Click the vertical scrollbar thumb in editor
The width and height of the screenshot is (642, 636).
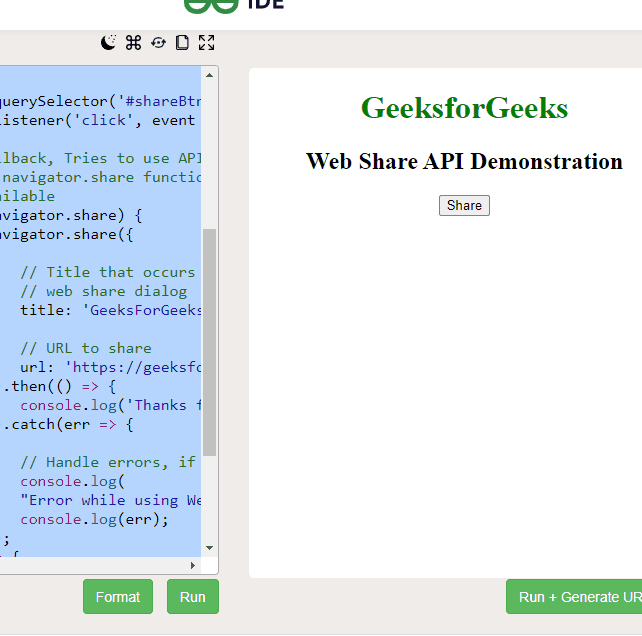coord(210,342)
